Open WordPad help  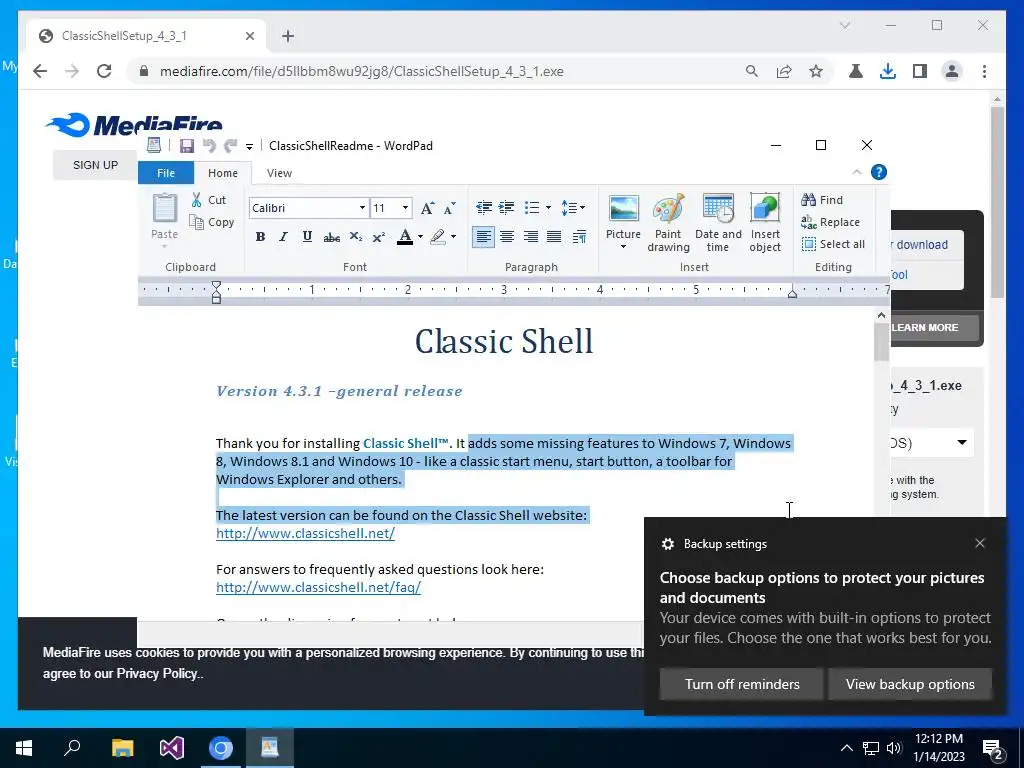coord(879,172)
